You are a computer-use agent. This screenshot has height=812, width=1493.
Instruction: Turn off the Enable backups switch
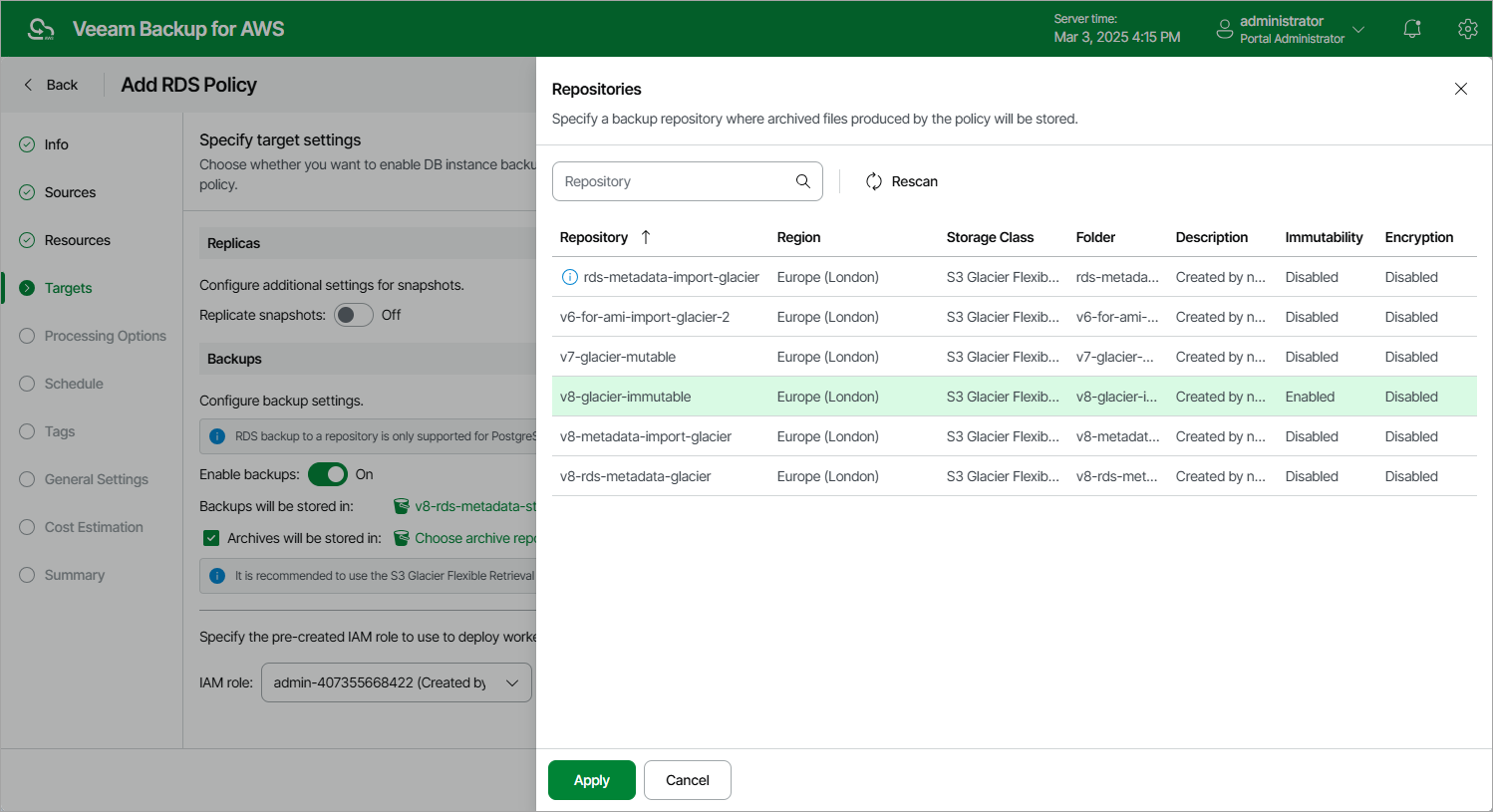pyautogui.click(x=327, y=474)
